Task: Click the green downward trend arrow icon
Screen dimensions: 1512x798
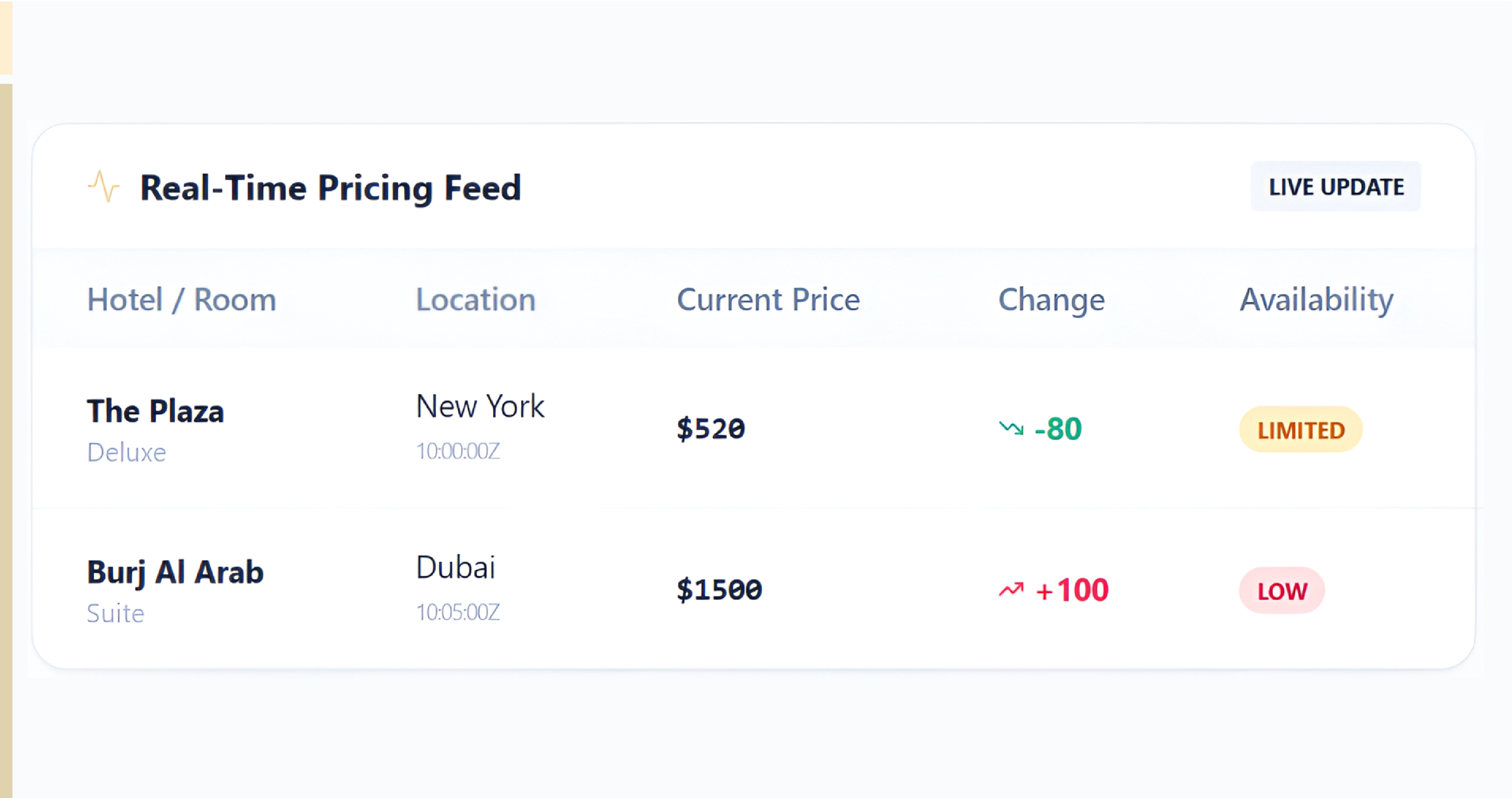Action: [1011, 428]
